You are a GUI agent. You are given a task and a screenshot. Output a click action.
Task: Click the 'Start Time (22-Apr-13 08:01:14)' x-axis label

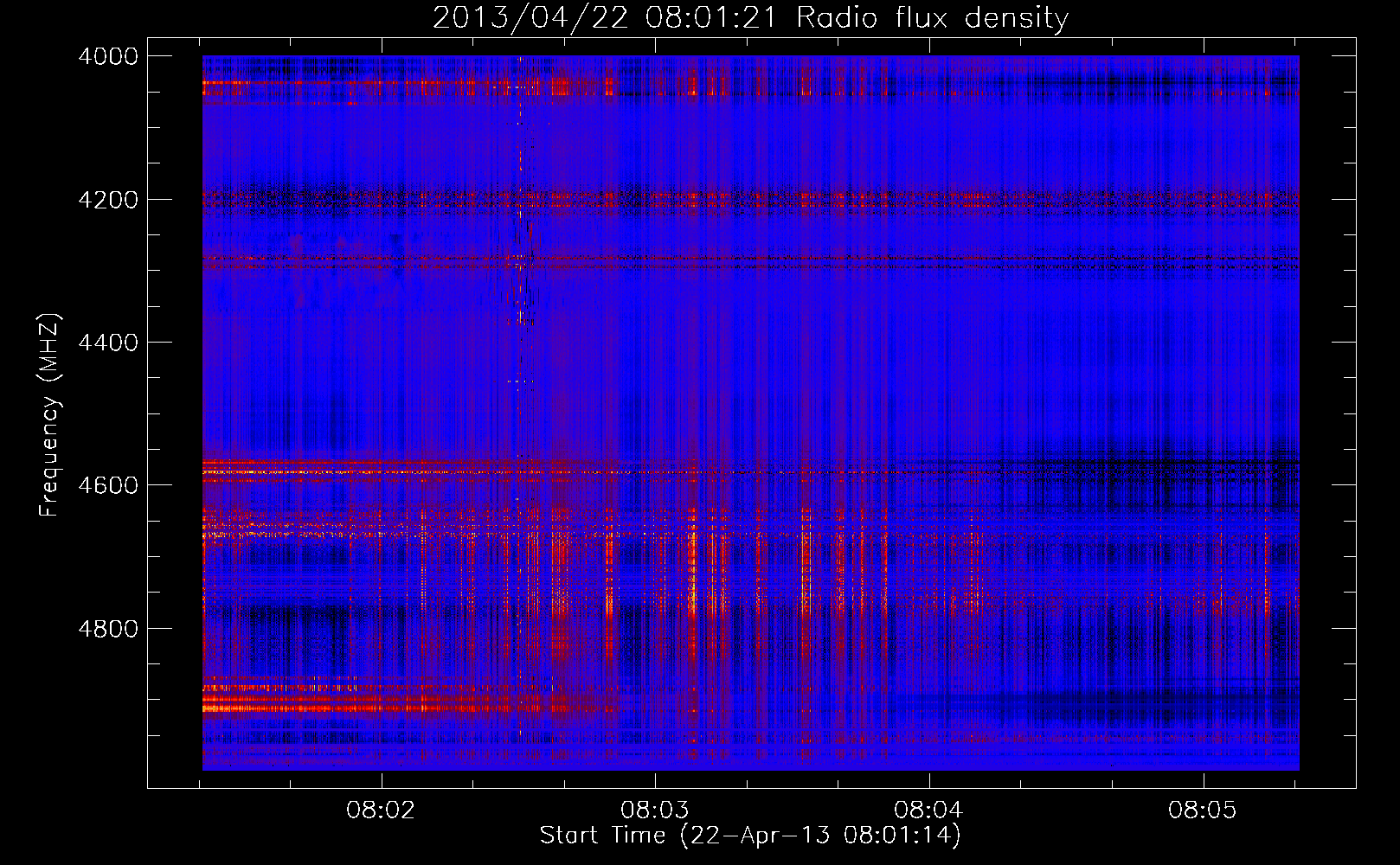pyautogui.click(x=750, y=836)
